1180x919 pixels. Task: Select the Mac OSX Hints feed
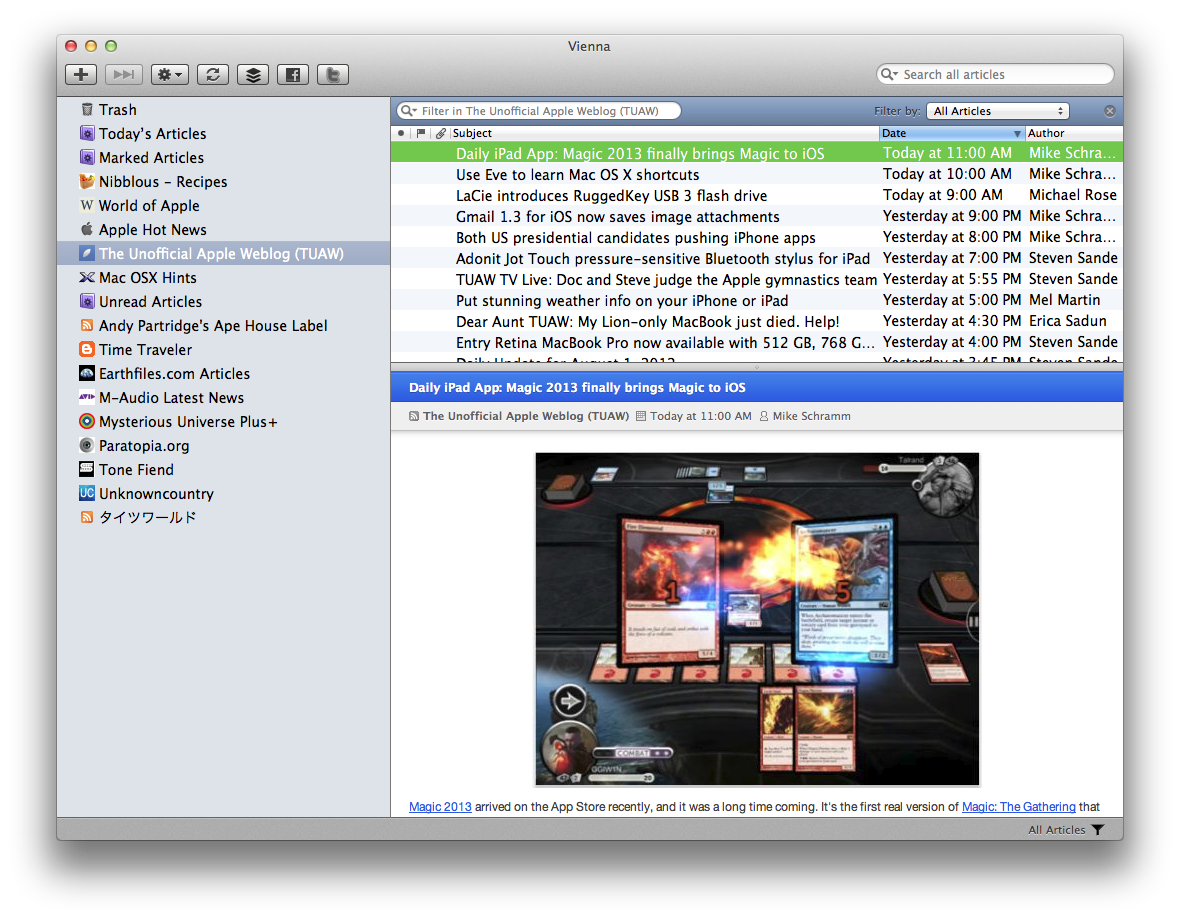[147, 278]
